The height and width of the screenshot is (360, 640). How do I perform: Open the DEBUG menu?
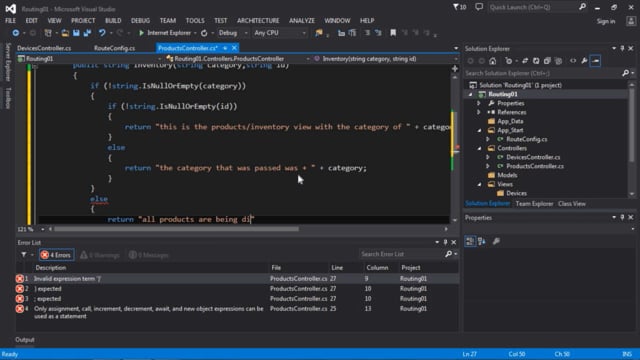click(x=140, y=20)
